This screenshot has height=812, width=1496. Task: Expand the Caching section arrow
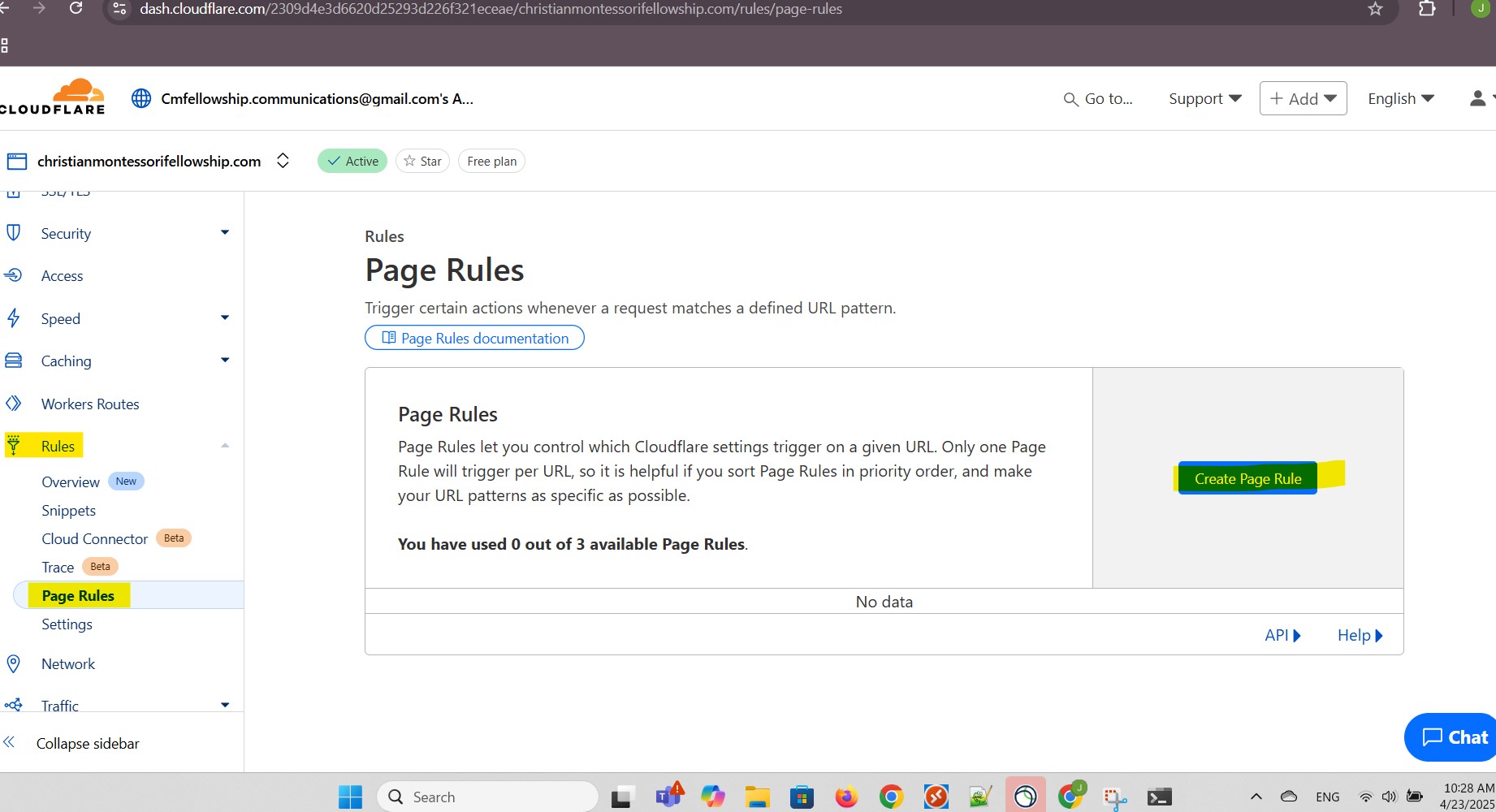225,361
